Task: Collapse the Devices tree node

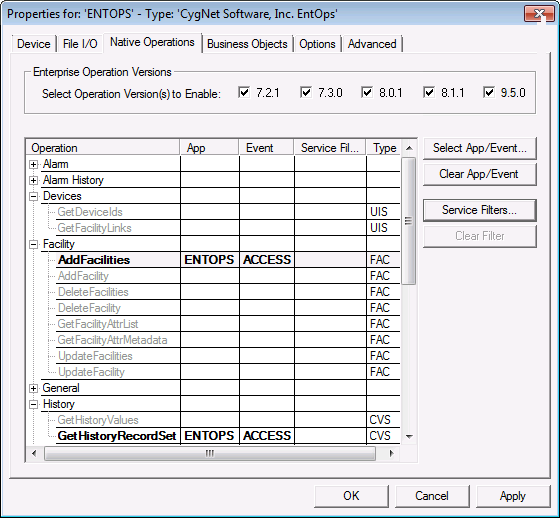Action: pos(34,196)
